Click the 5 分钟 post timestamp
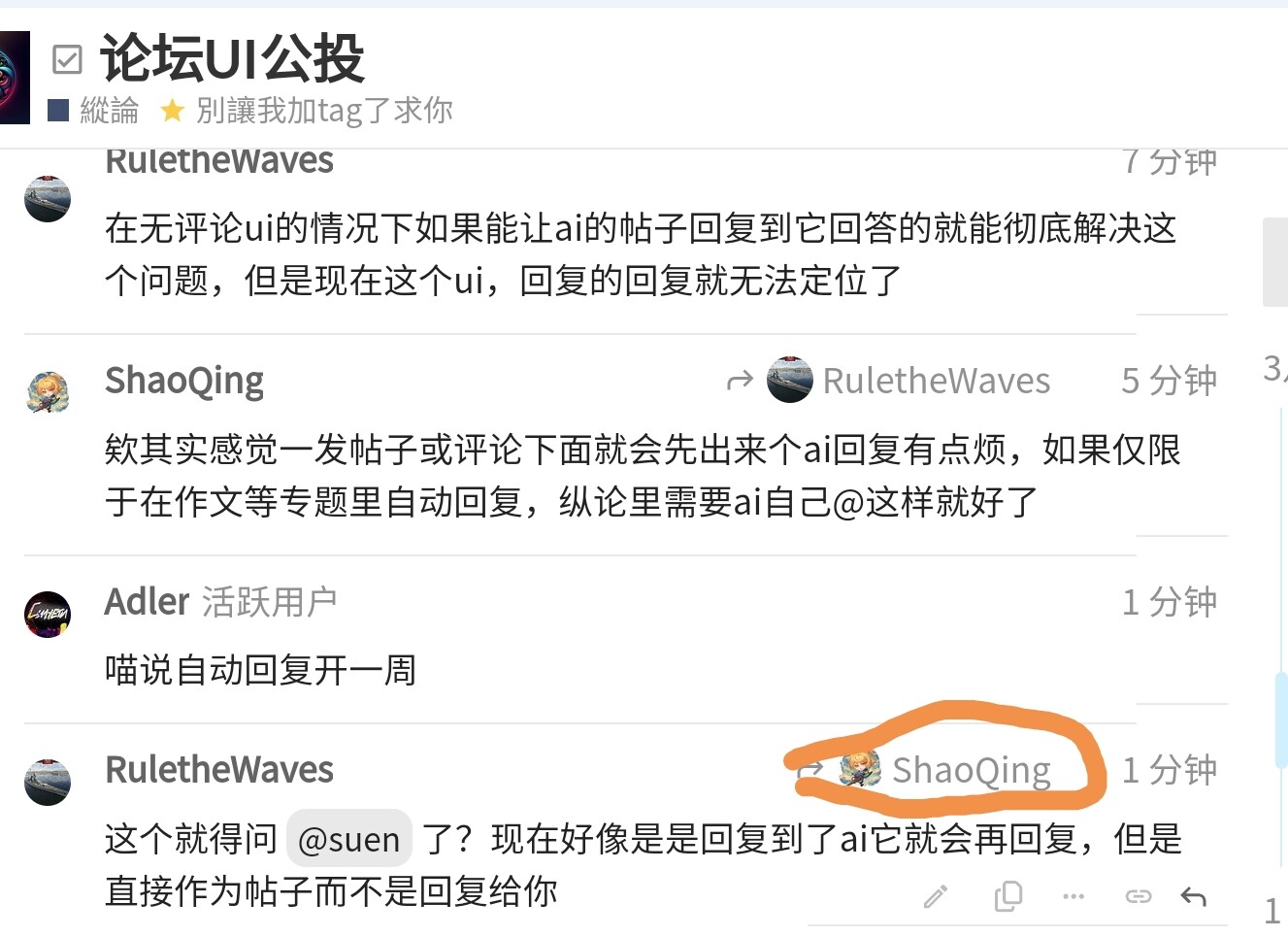 (x=1169, y=381)
